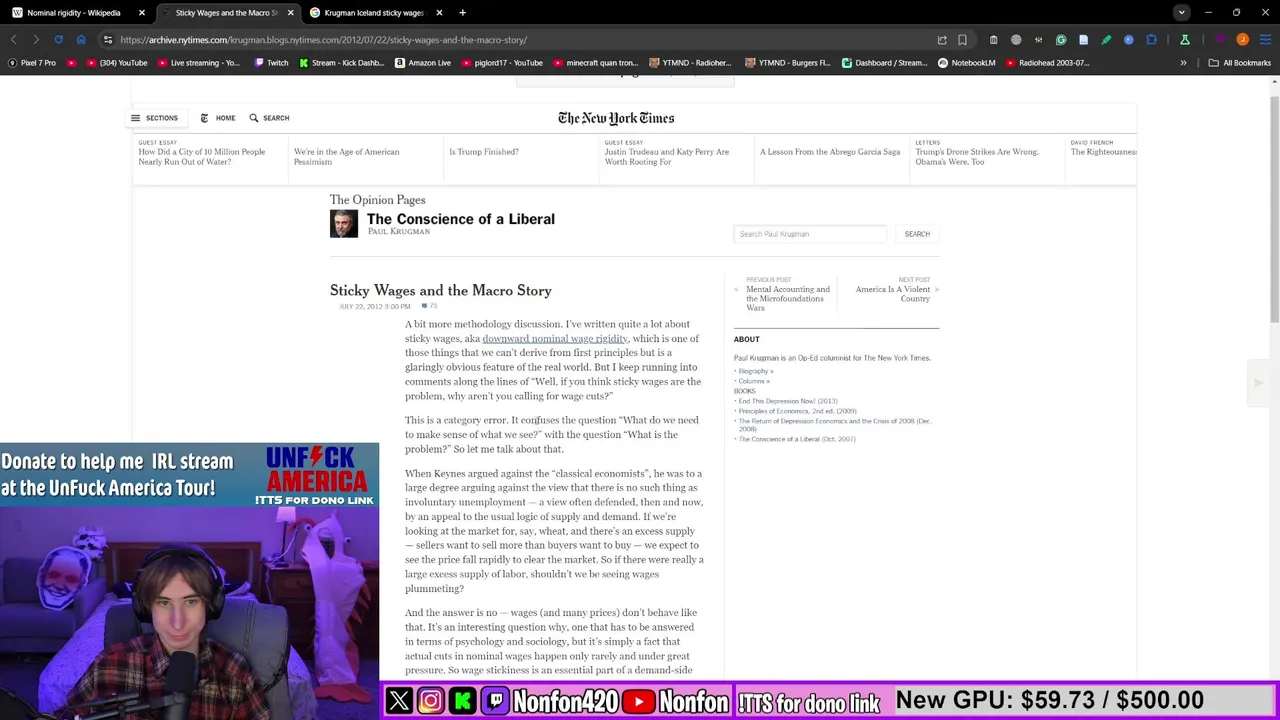Image resolution: width=1280 pixels, height=720 pixels.
Task: Reload the page with the refresh icon
Action: 58,40
